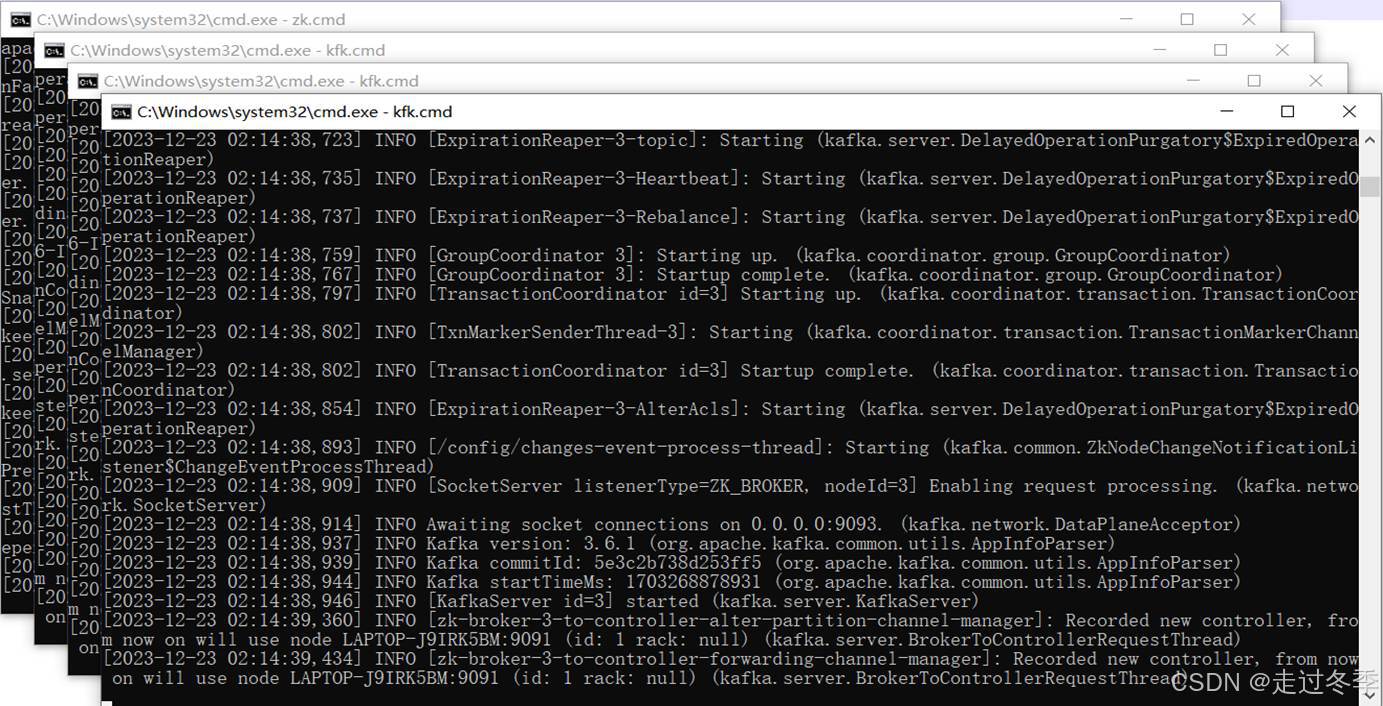Viewport: 1383px width, 706px height.
Task: Click the cmd icon of zk.cmd window
Action: [x=20, y=19]
